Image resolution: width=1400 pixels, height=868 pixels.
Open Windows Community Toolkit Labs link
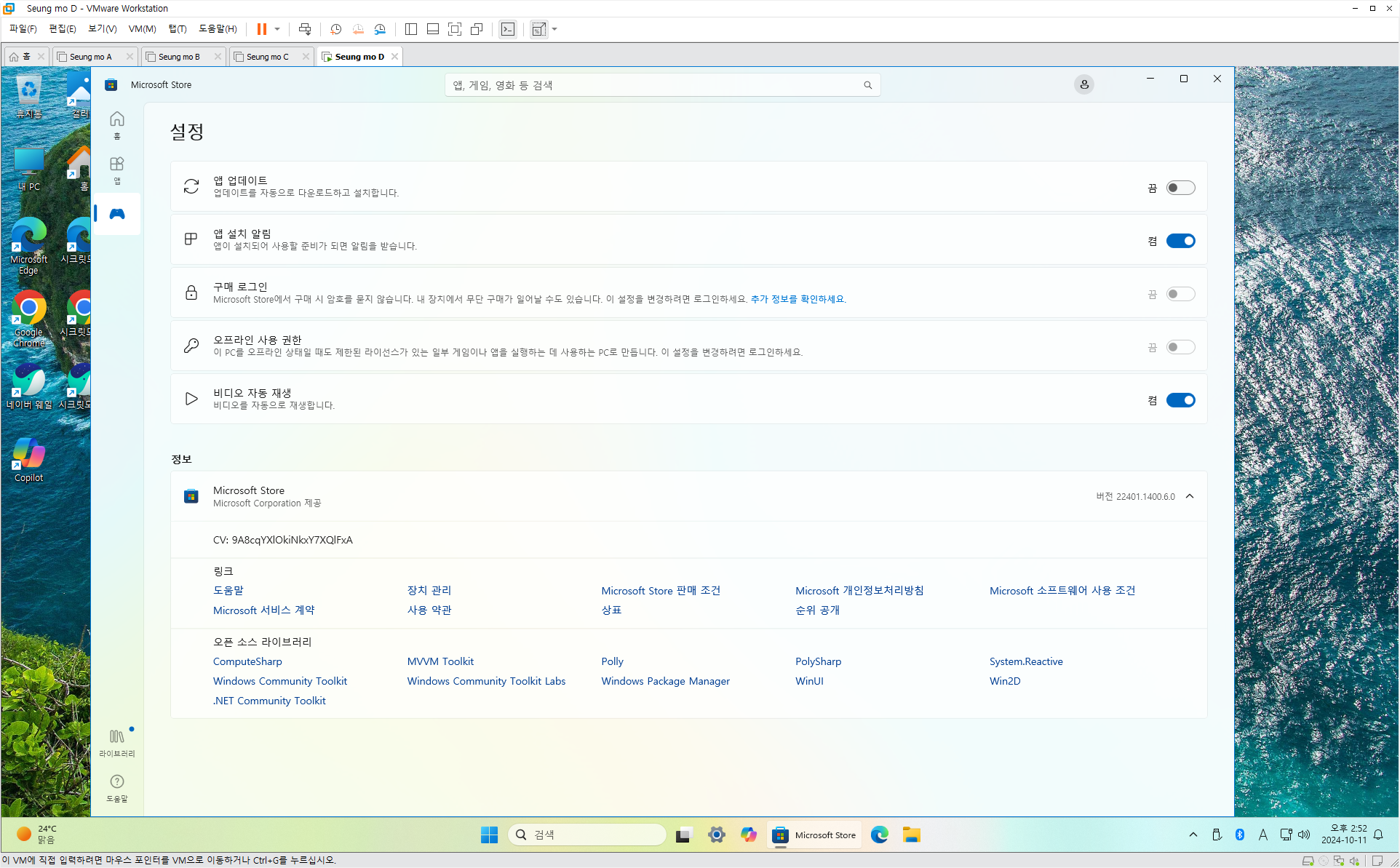click(486, 681)
